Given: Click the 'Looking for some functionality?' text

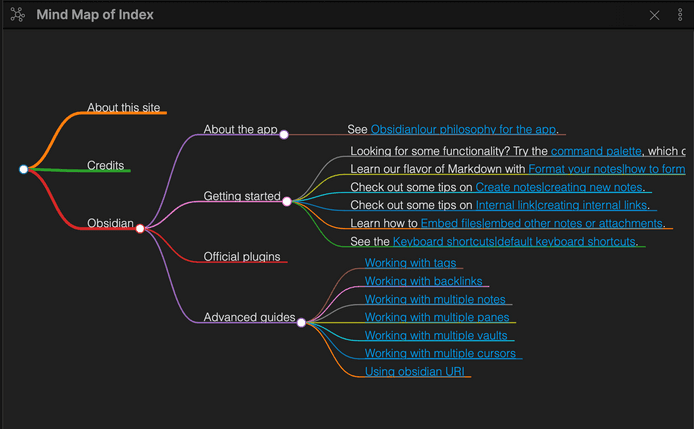Looking at the screenshot, I should tap(430, 151).
